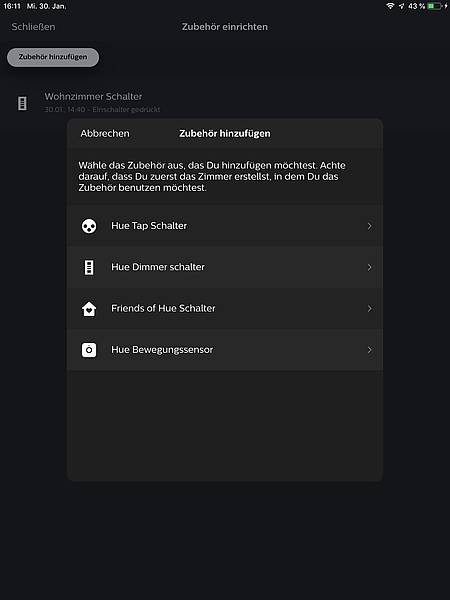Expand Hue Bewegungssensor chevron

coord(370,350)
